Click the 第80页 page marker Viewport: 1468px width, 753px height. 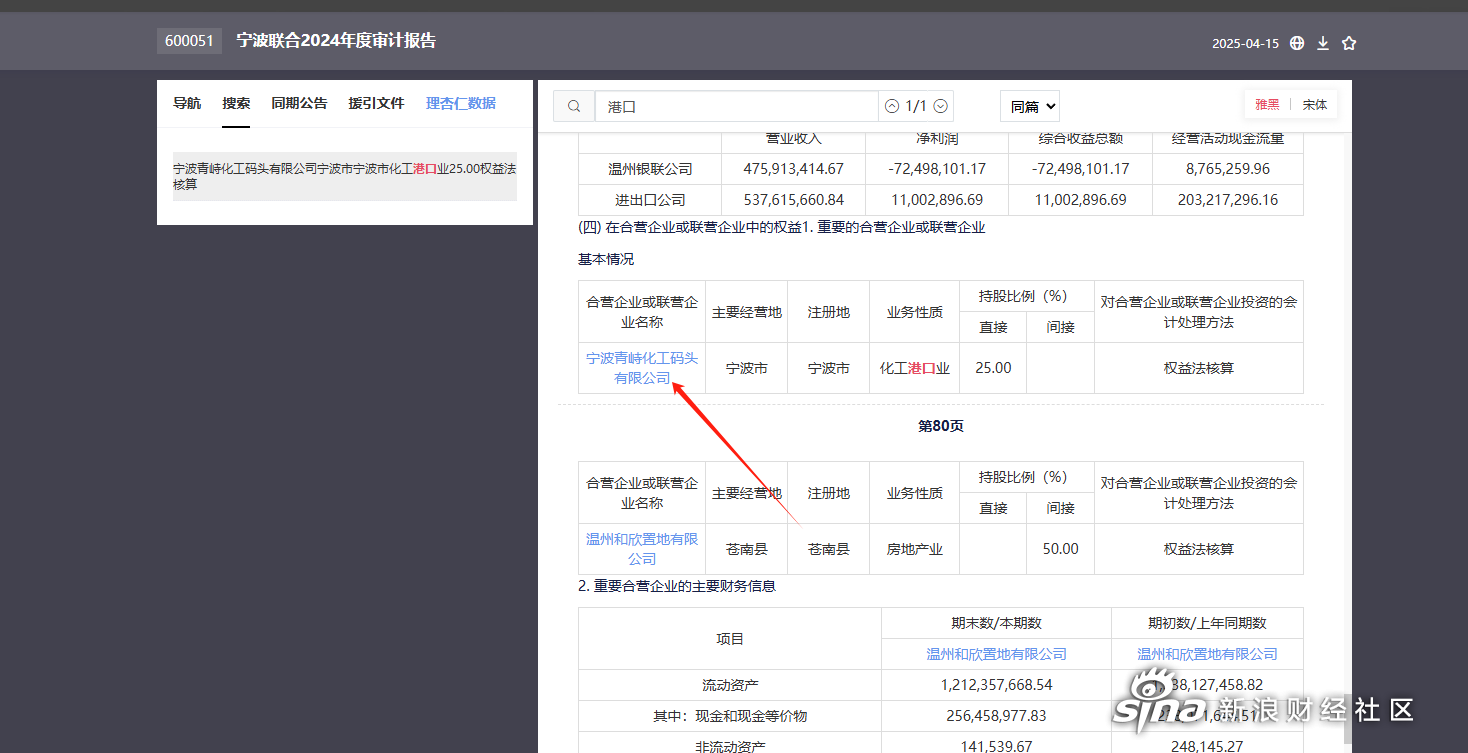pyautogui.click(x=941, y=426)
